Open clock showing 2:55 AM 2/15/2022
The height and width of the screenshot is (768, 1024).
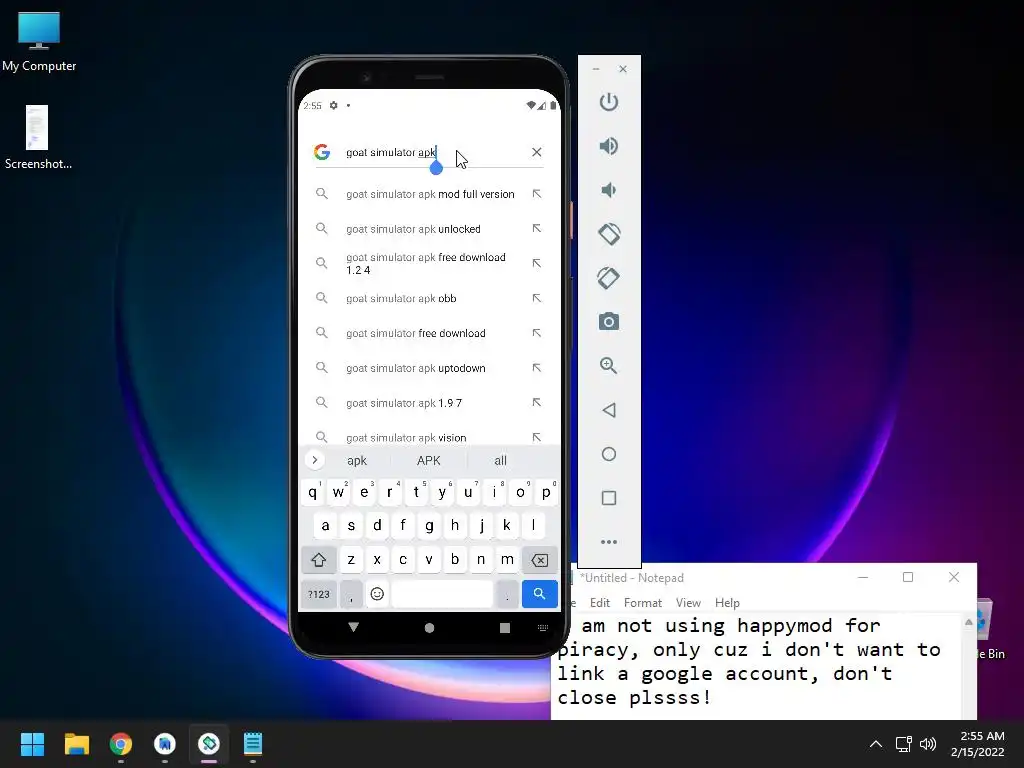click(x=978, y=744)
